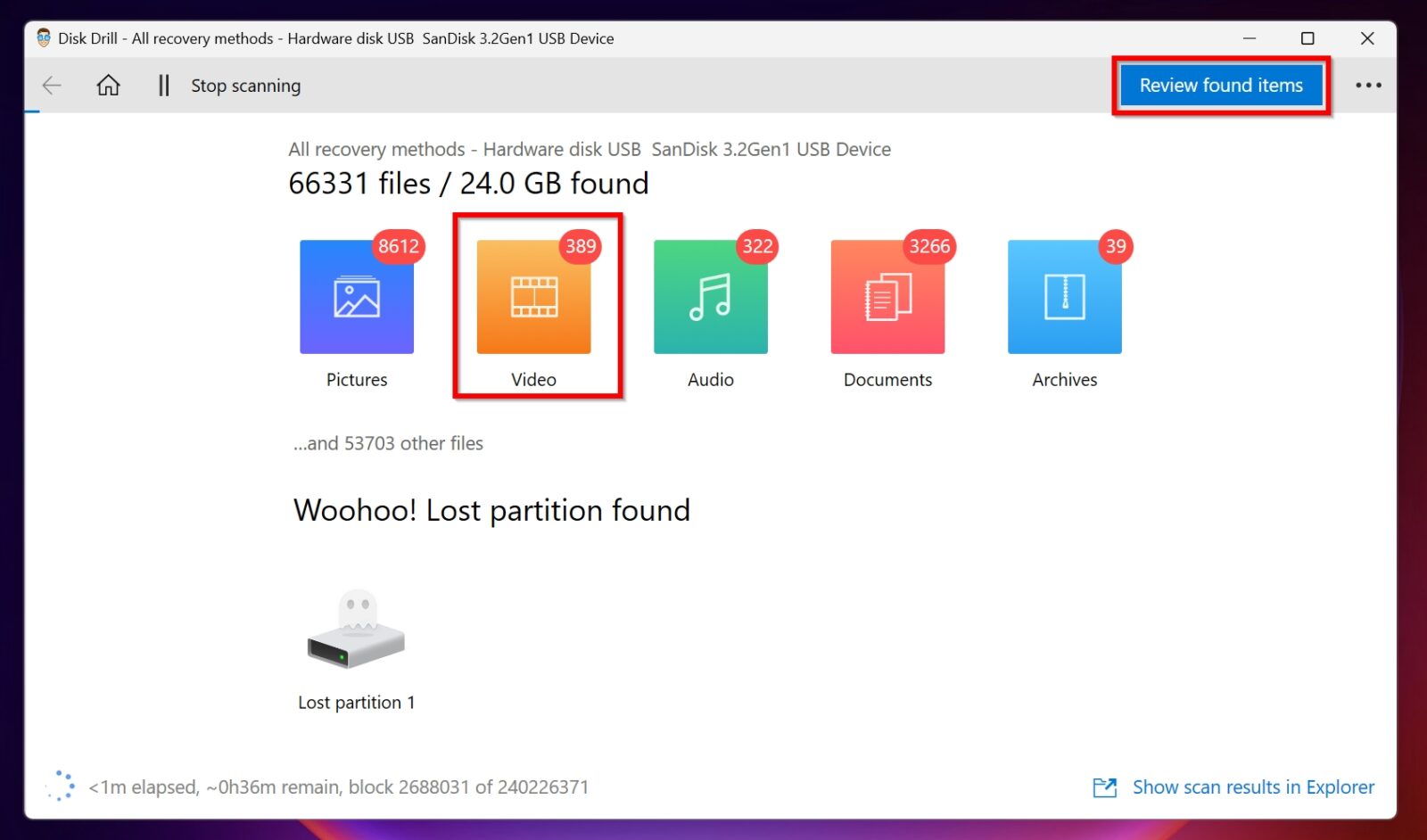The height and width of the screenshot is (840, 1427).
Task: Return to the home screen
Action: [x=108, y=85]
